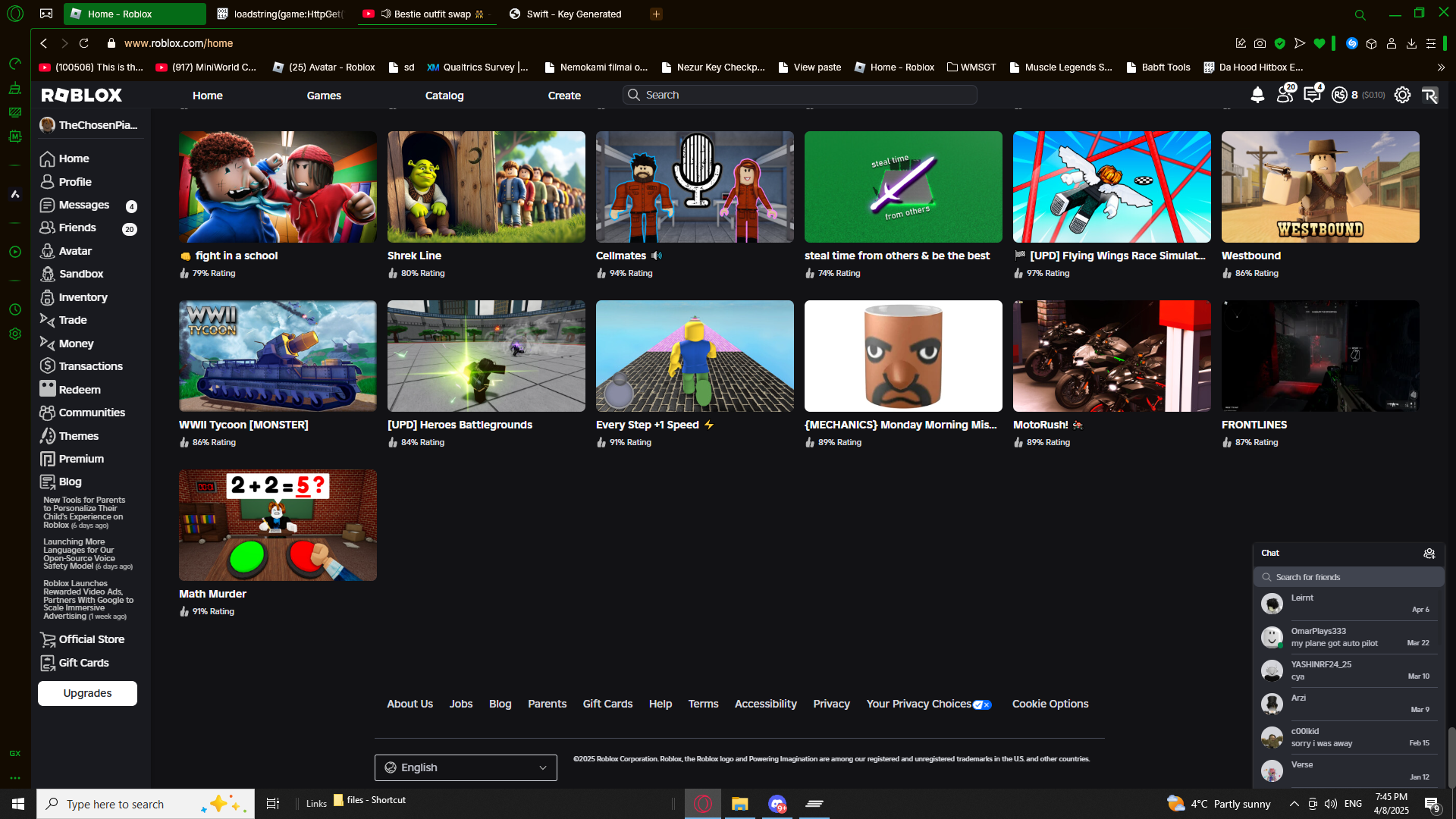Expand the English language dropdown
Viewport: 1456px width, 819px height.
pyautogui.click(x=466, y=767)
